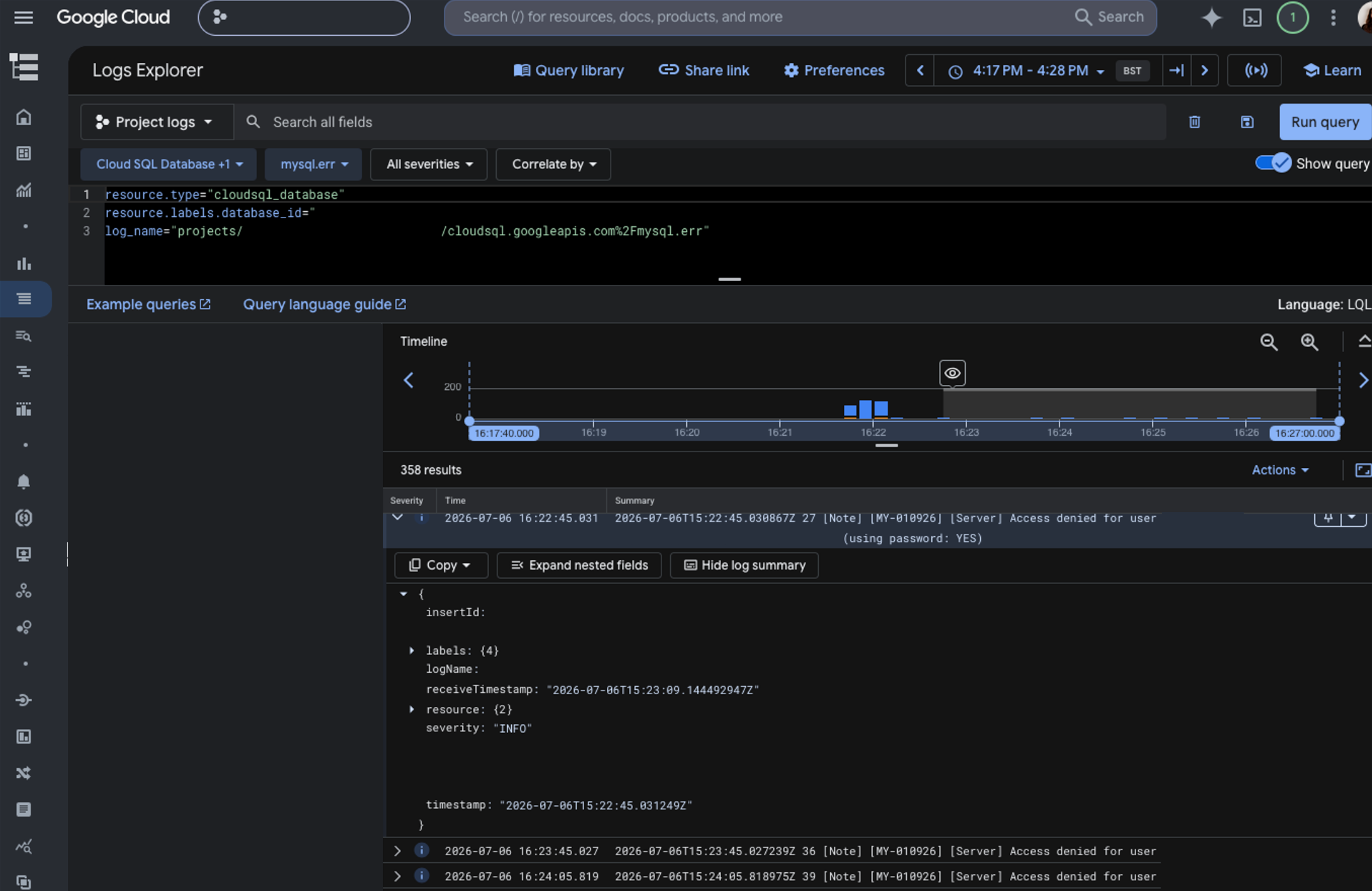The height and width of the screenshot is (891, 1372).
Task: Zoom out the timeline
Action: click(x=1269, y=342)
